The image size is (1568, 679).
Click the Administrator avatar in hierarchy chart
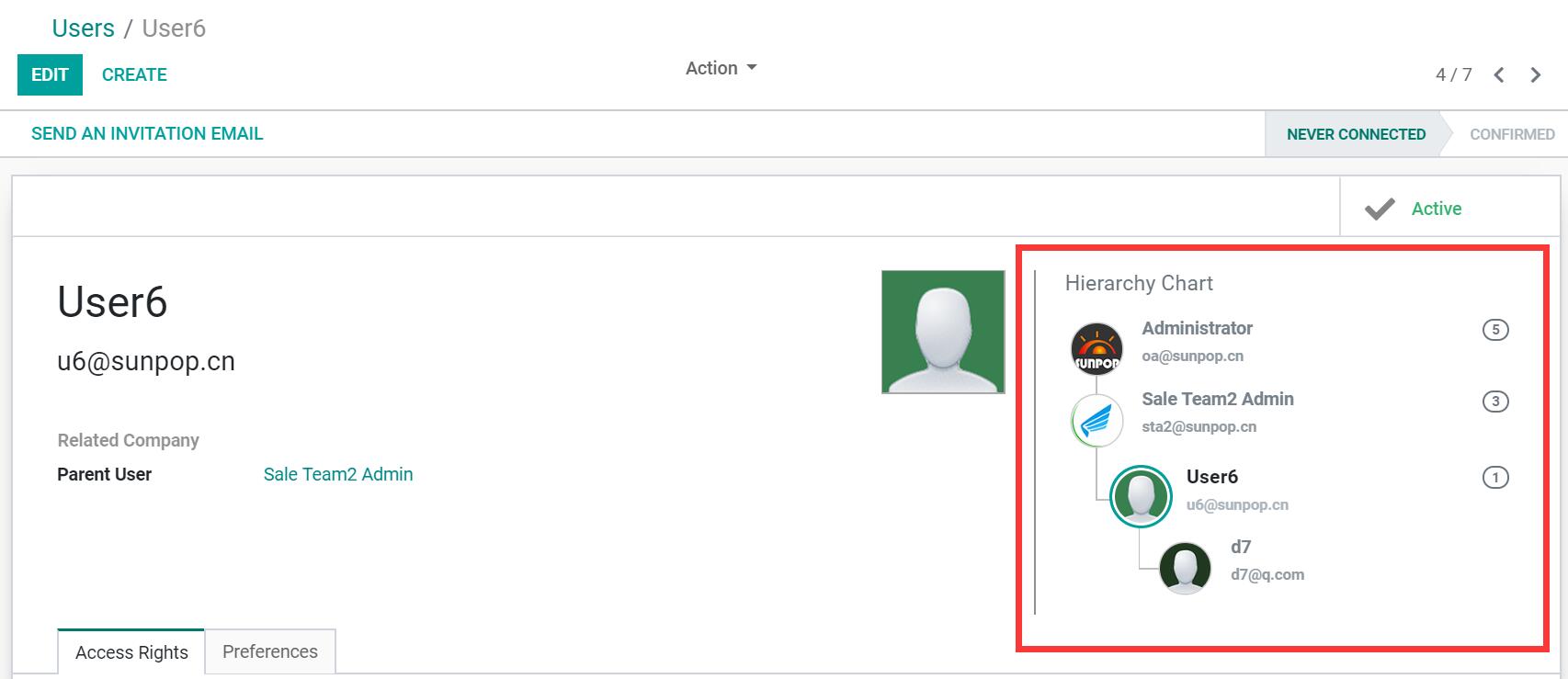[1096, 349]
